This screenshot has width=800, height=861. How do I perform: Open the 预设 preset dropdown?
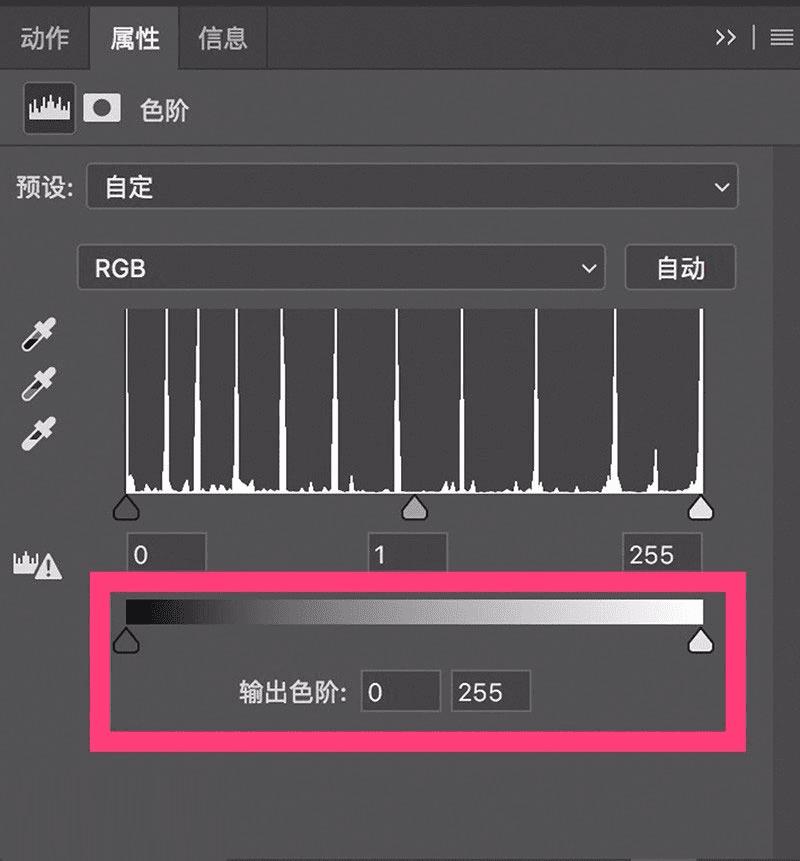(x=412, y=186)
